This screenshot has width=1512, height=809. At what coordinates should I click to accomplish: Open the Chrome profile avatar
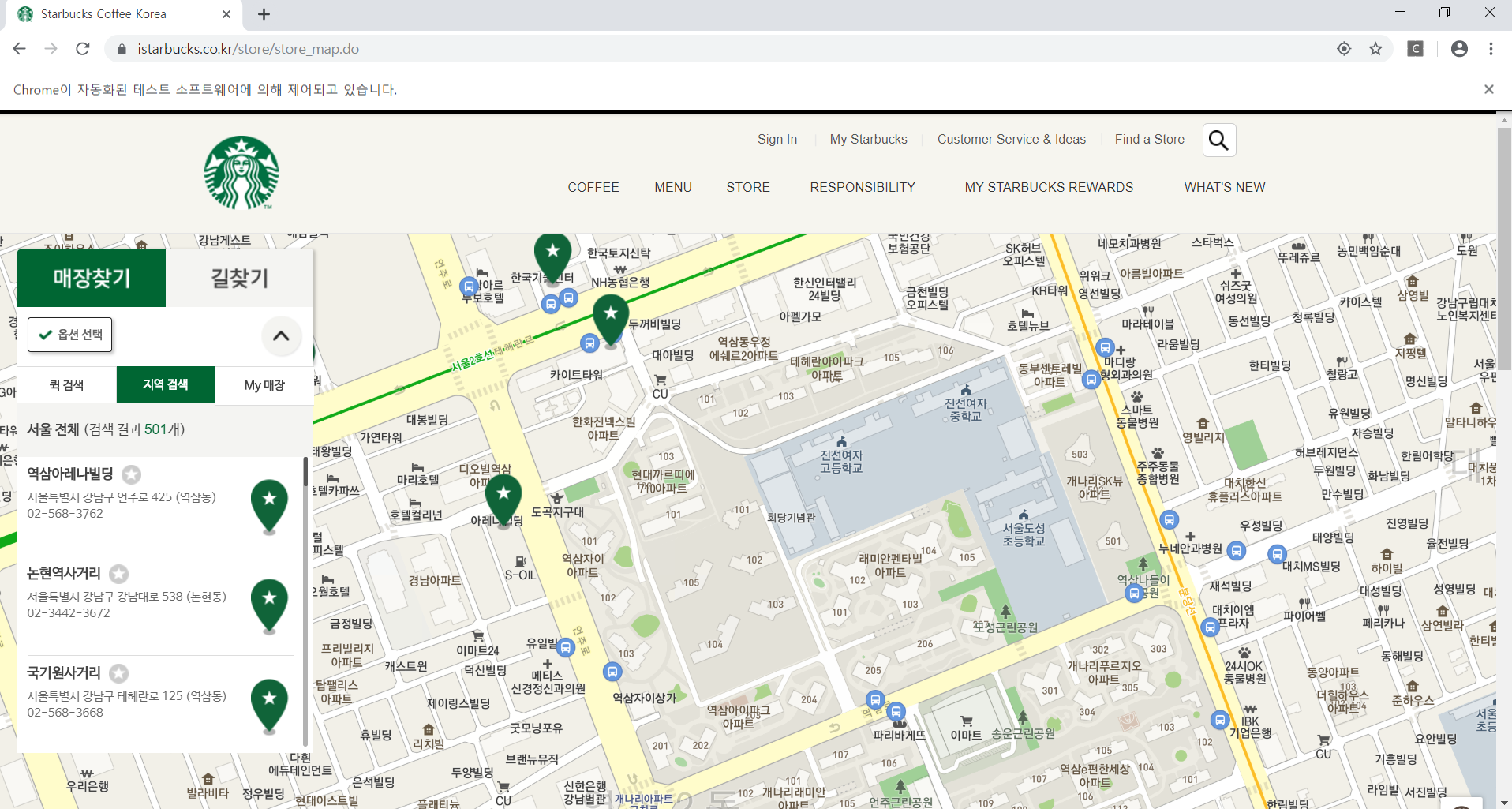tap(1459, 49)
